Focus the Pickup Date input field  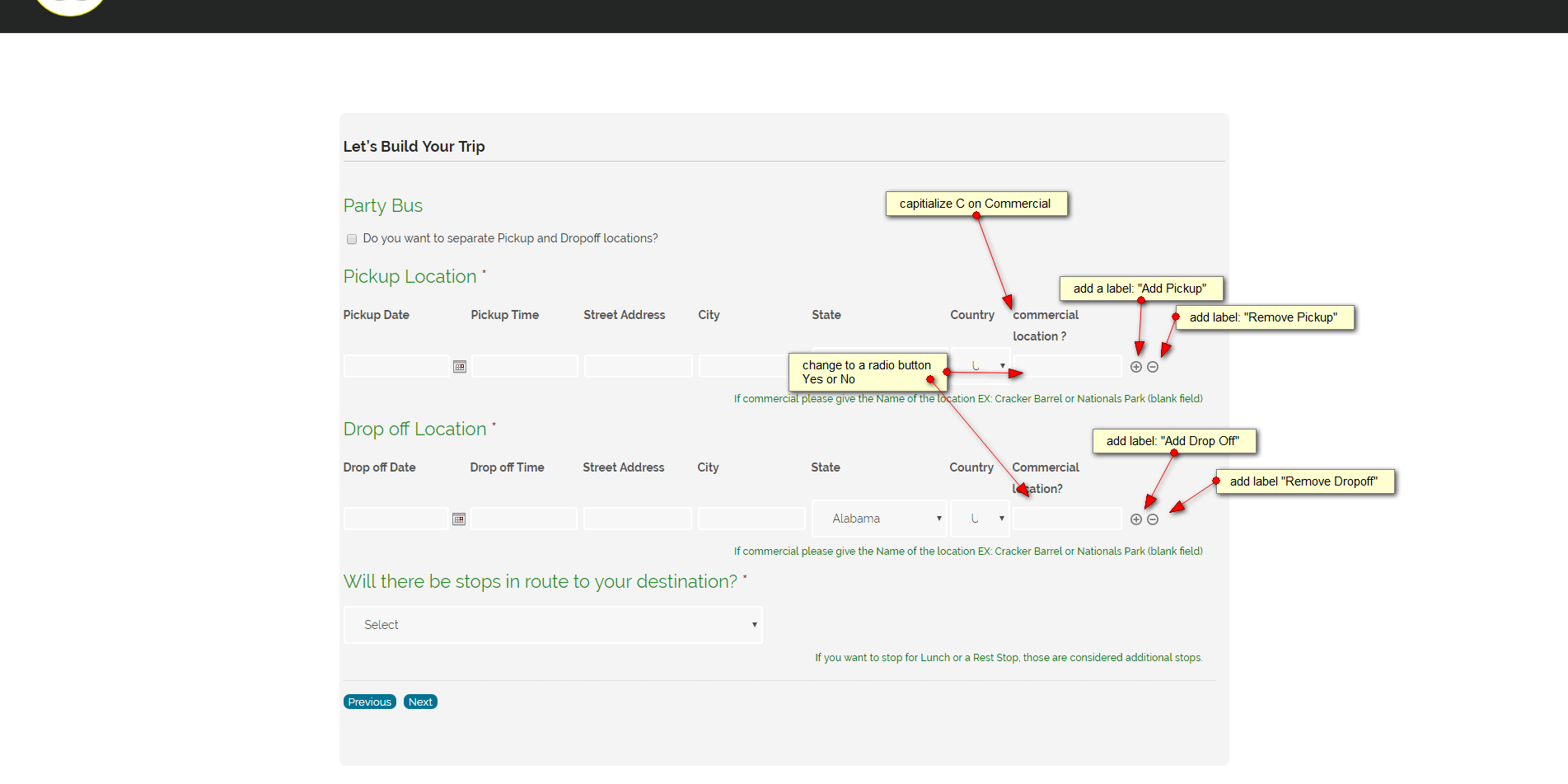pos(396,366)
